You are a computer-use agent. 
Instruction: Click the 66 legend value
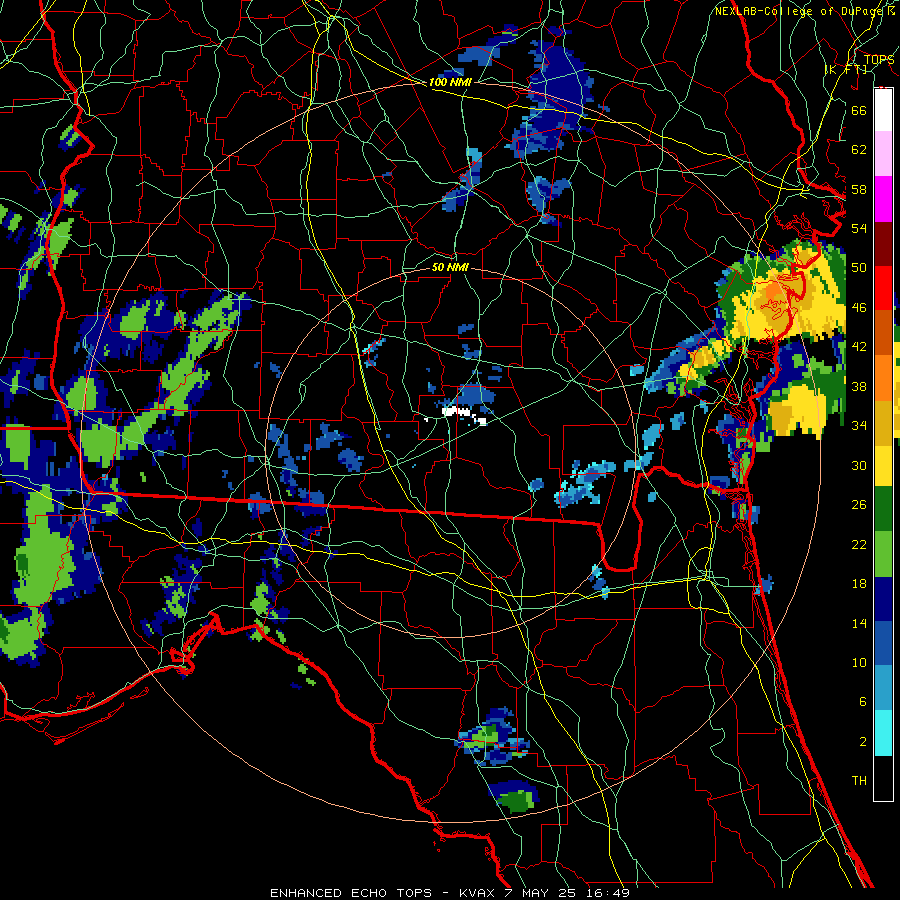click(x=859, y=110)
